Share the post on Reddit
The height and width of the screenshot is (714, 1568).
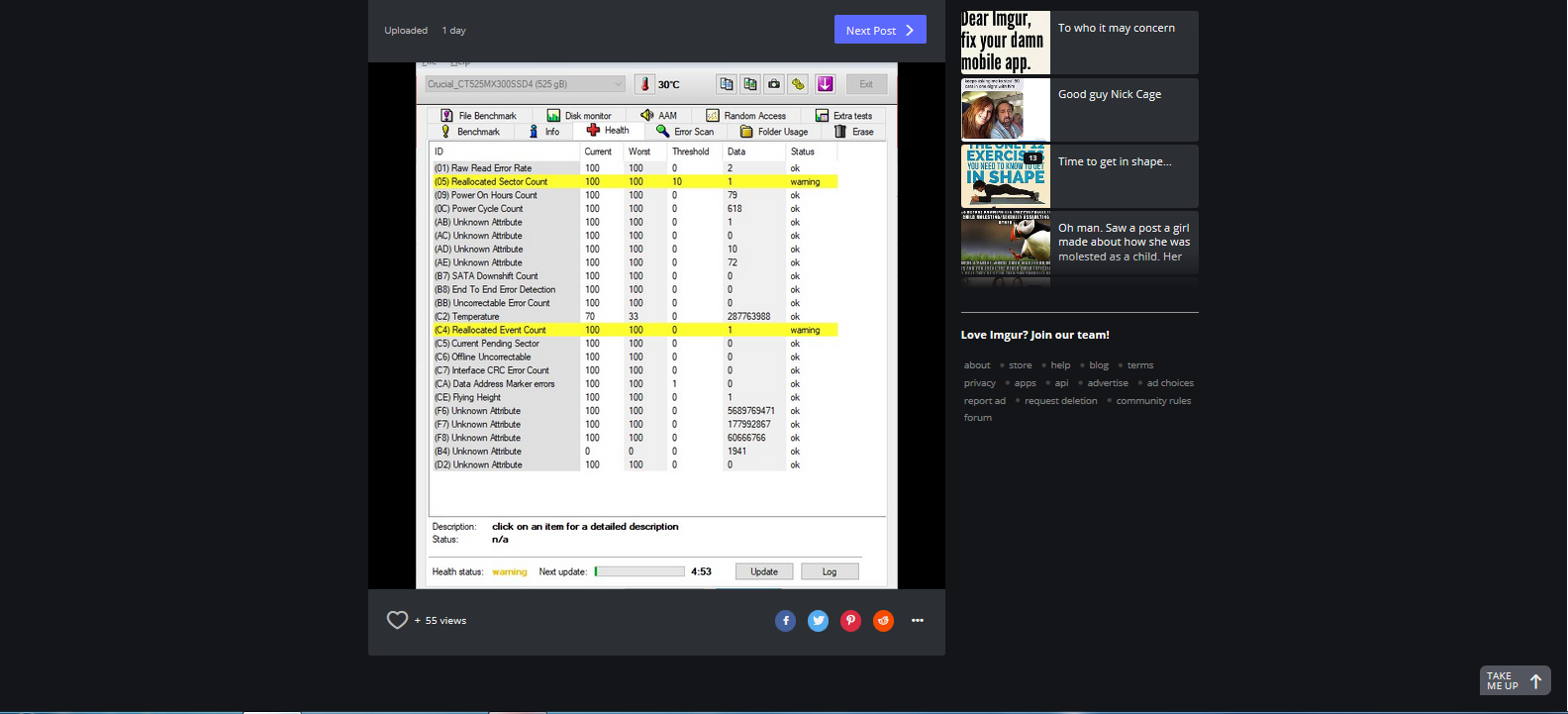(883, 620)
